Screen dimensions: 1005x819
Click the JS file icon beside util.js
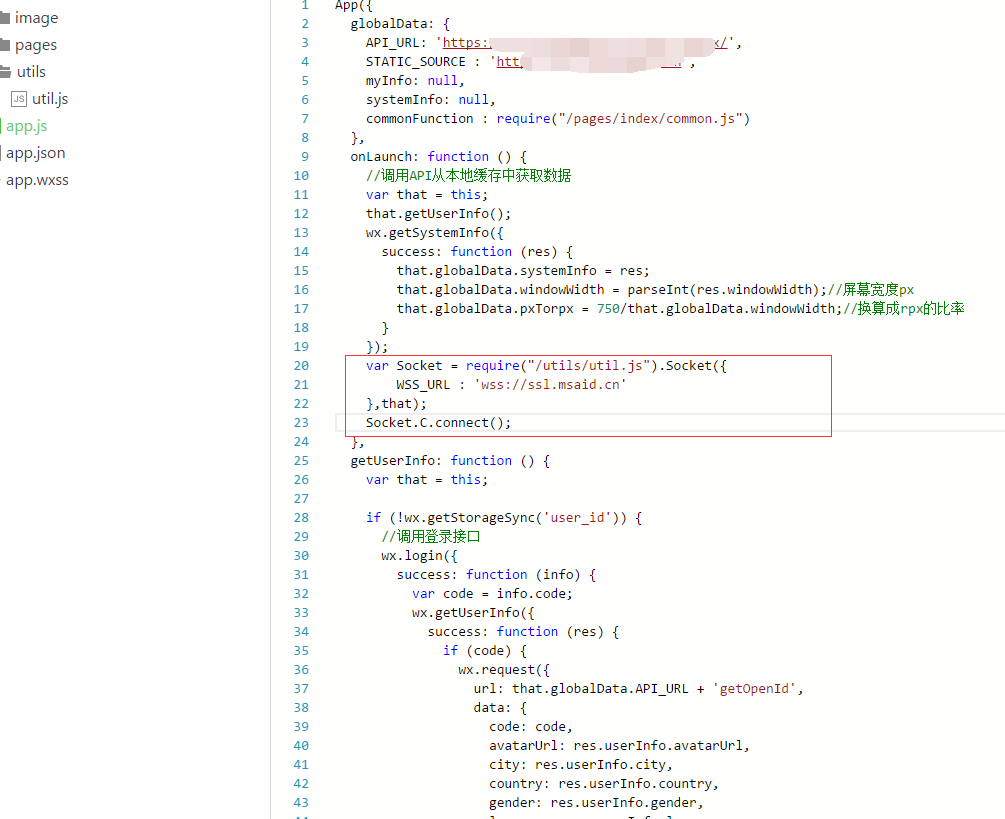click(x=19, y=99)
